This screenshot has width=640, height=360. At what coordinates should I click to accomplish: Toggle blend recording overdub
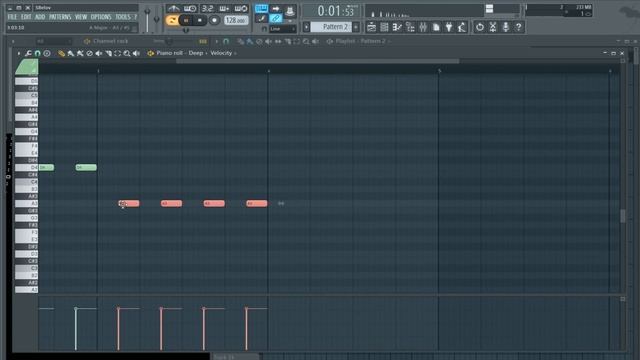(224, 9)
